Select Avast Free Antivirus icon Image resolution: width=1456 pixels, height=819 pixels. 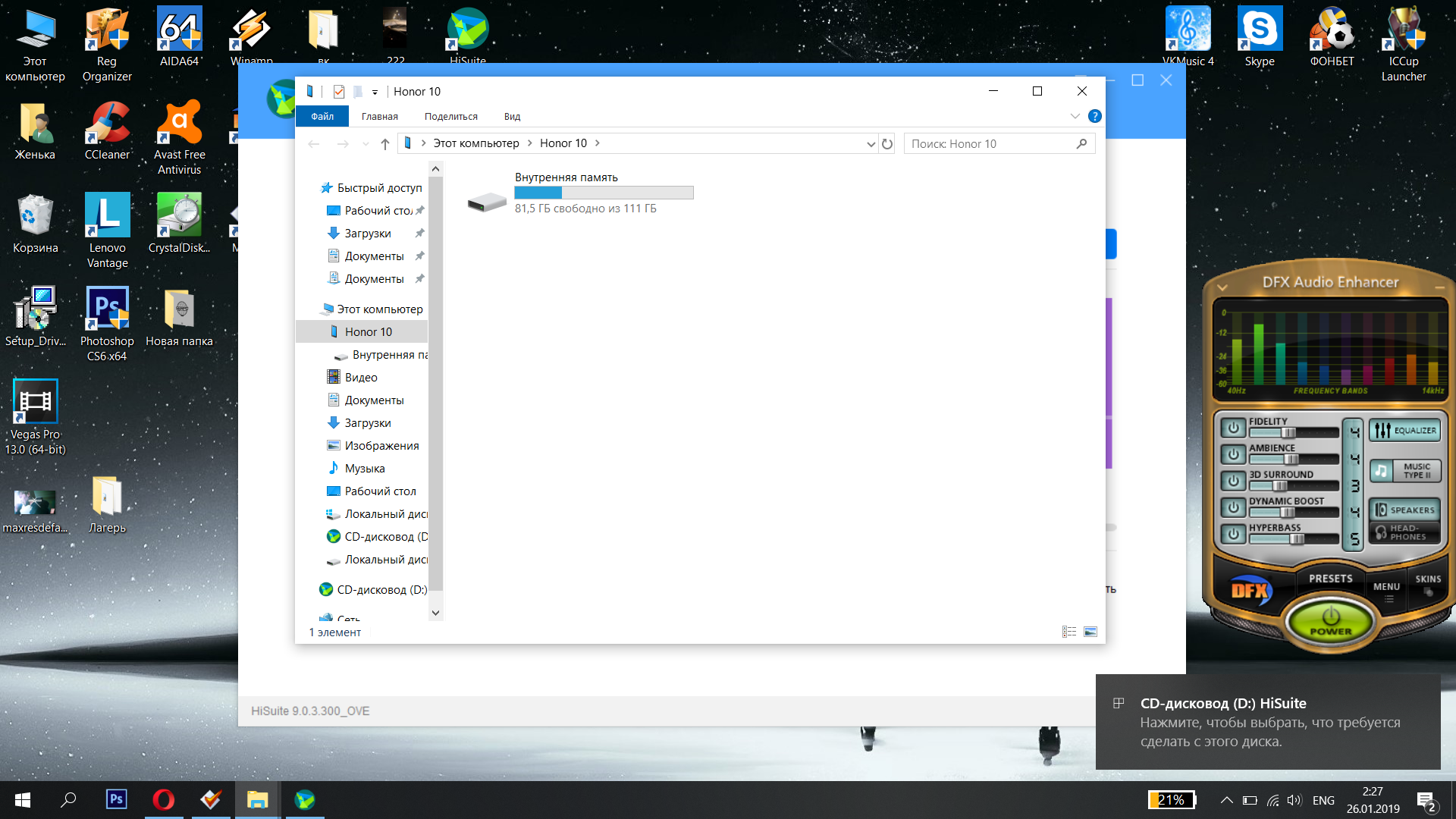point(179,136)
